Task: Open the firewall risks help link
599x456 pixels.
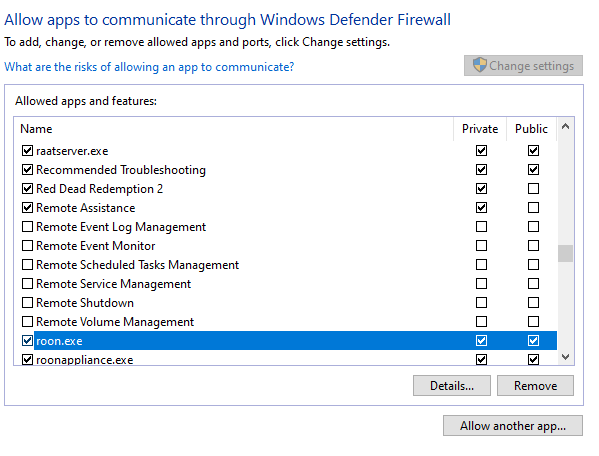Action: 149,67
